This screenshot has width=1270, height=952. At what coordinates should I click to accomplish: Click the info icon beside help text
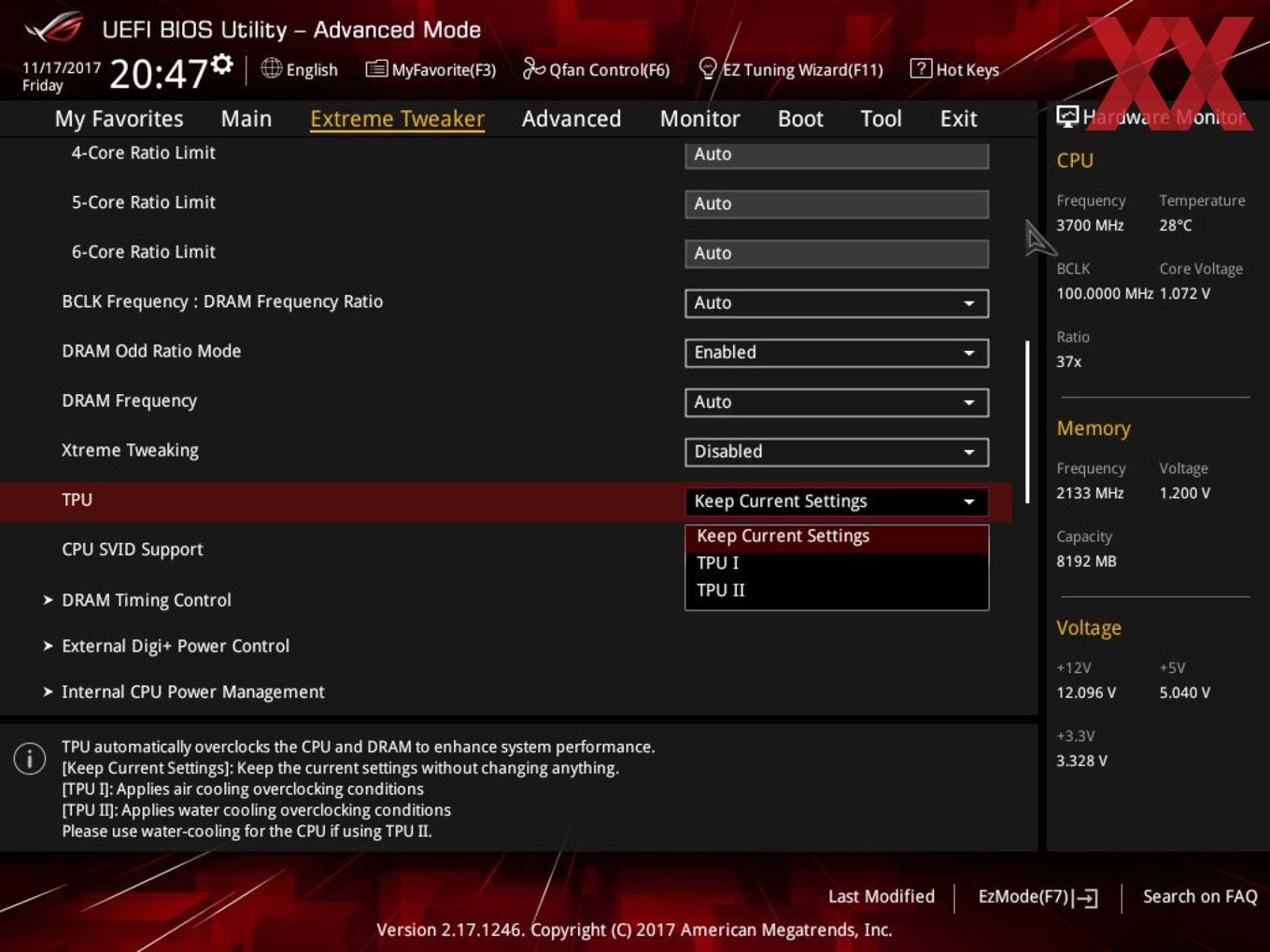point(30,758)
